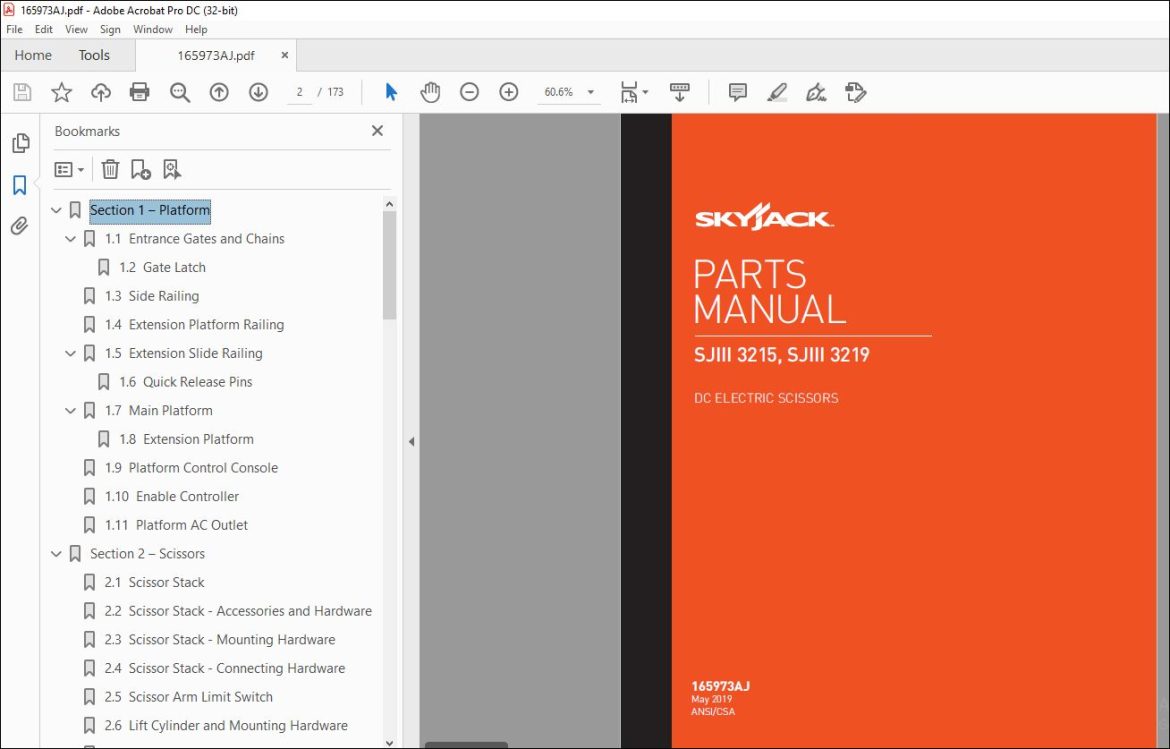
Task: Select 2.6 Lift Cylinder and Mounting Hardware
Action: (x=225, y=725)
